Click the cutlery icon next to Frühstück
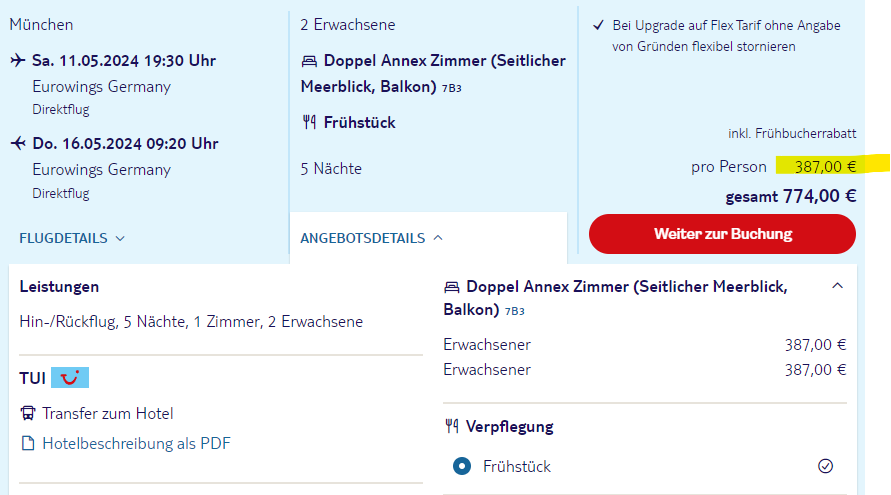This screenshot has height=495, width=891. [309, 122]
